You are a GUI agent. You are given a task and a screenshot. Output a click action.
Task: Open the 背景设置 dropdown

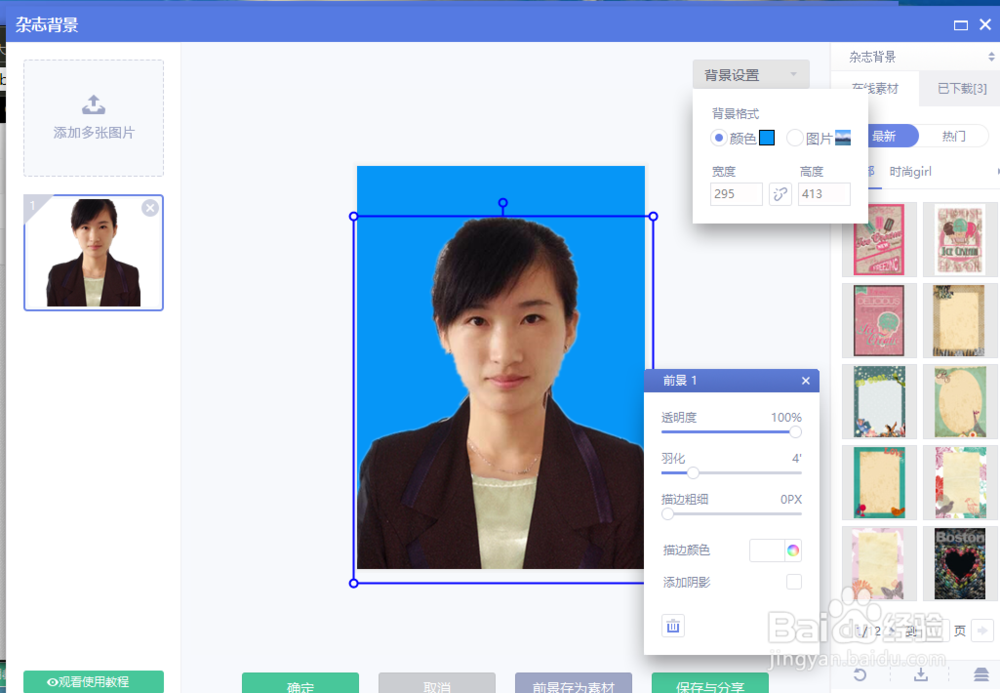pyautogui.click(x=751, y=75)
